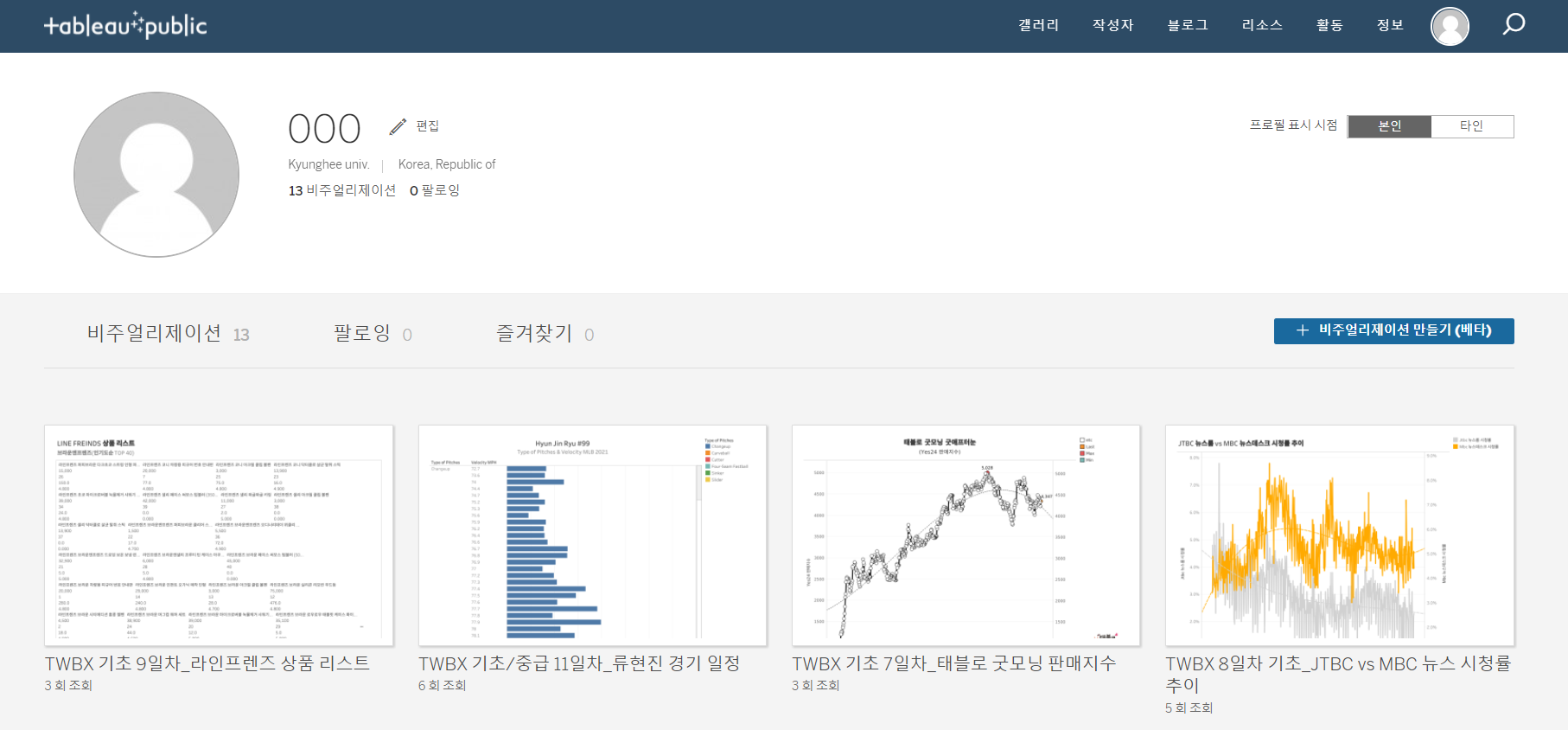Open the LINE FRIENDS 상품 리스트 thumbnail
Image resolution: width=1568 pixels, height=730 pixels.
coord(219,535)
